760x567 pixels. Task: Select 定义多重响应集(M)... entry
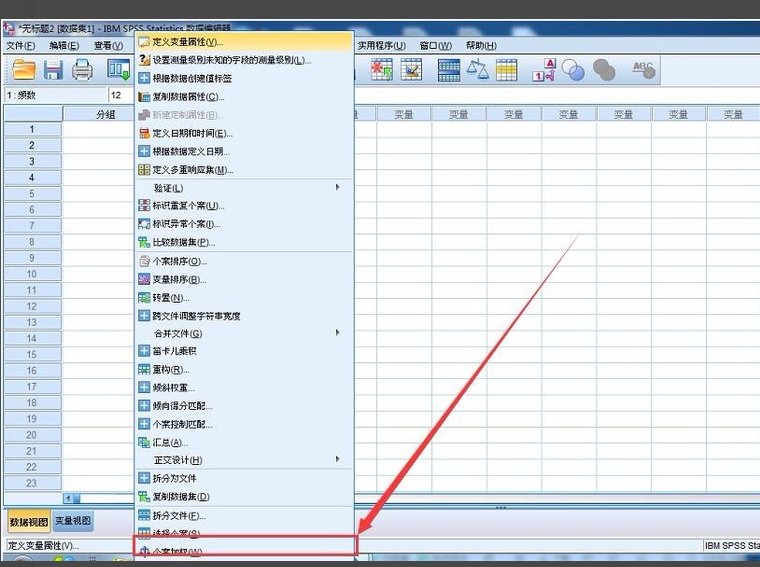(x=244, y=170)
